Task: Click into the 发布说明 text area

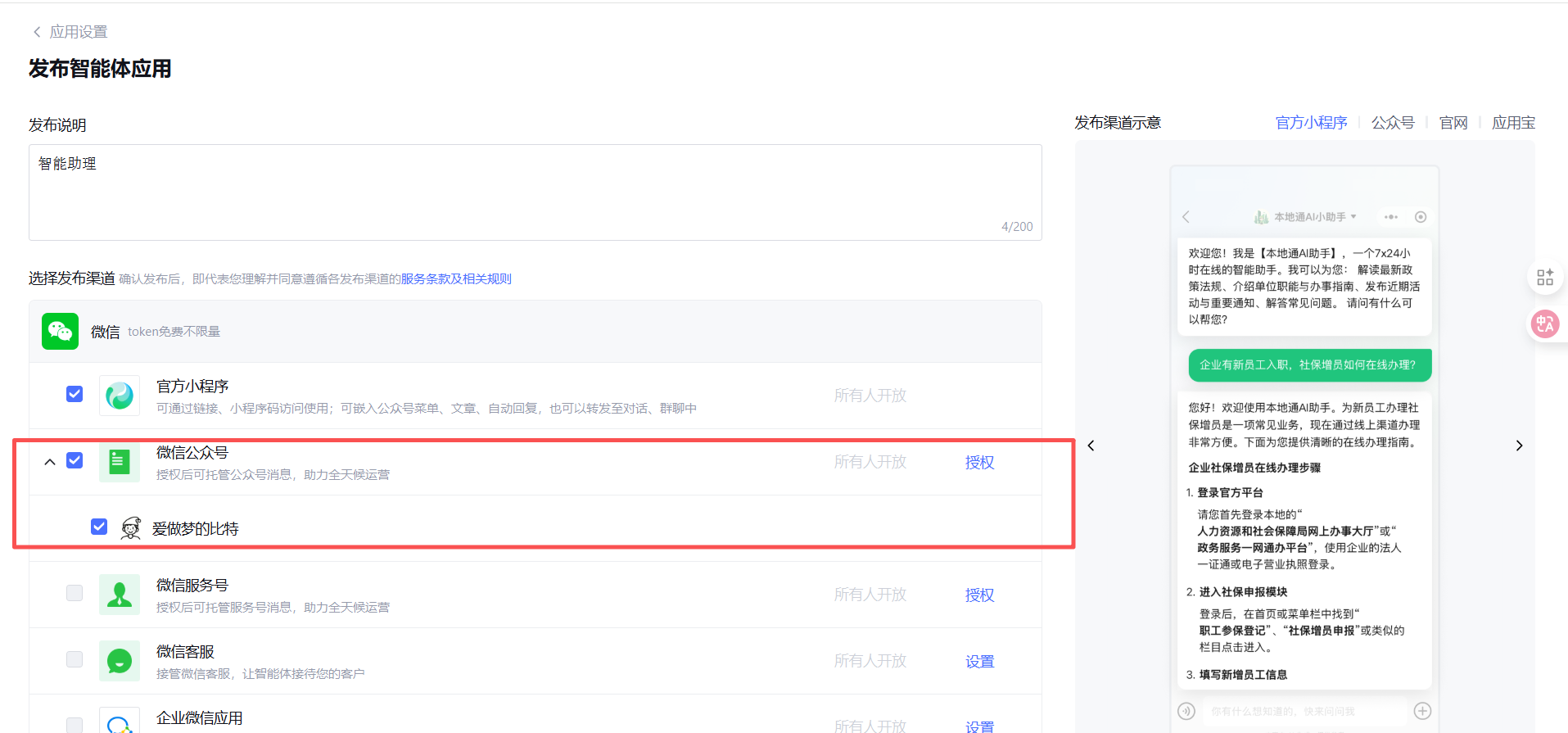Action: (x=535, y=192)
